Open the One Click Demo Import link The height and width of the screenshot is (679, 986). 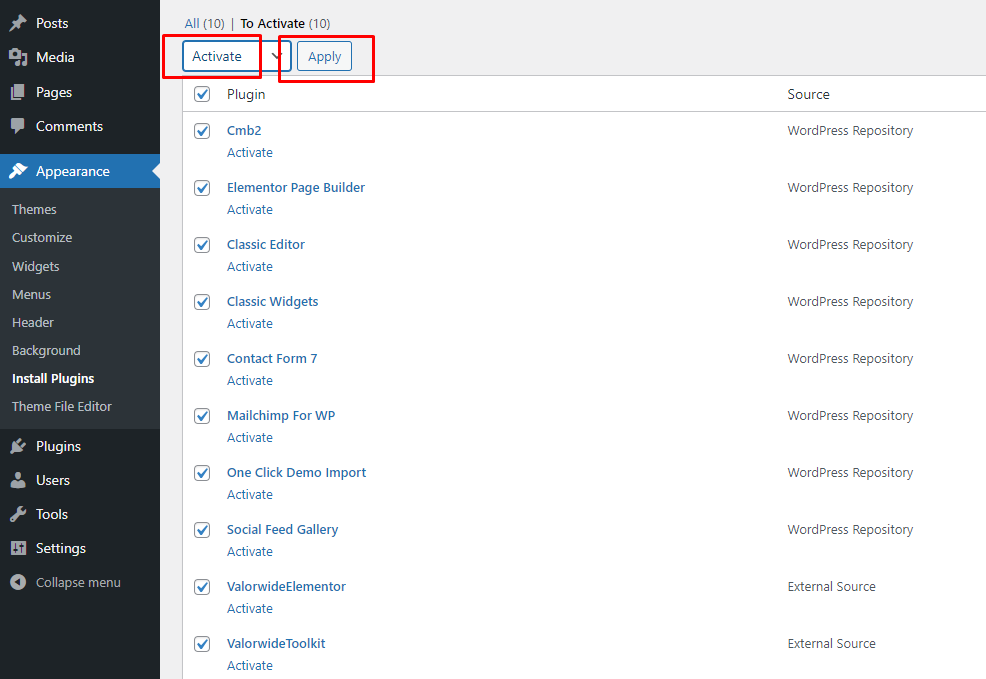[x=296, y=473]
